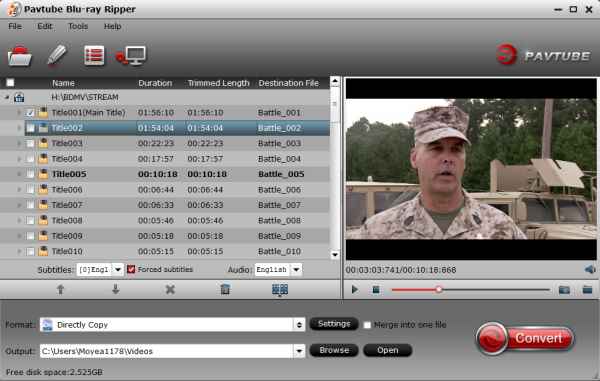Image resolution: width=600 pixels, height=381 pixels.
Task: Click the red Convert button
Action: 525,338
